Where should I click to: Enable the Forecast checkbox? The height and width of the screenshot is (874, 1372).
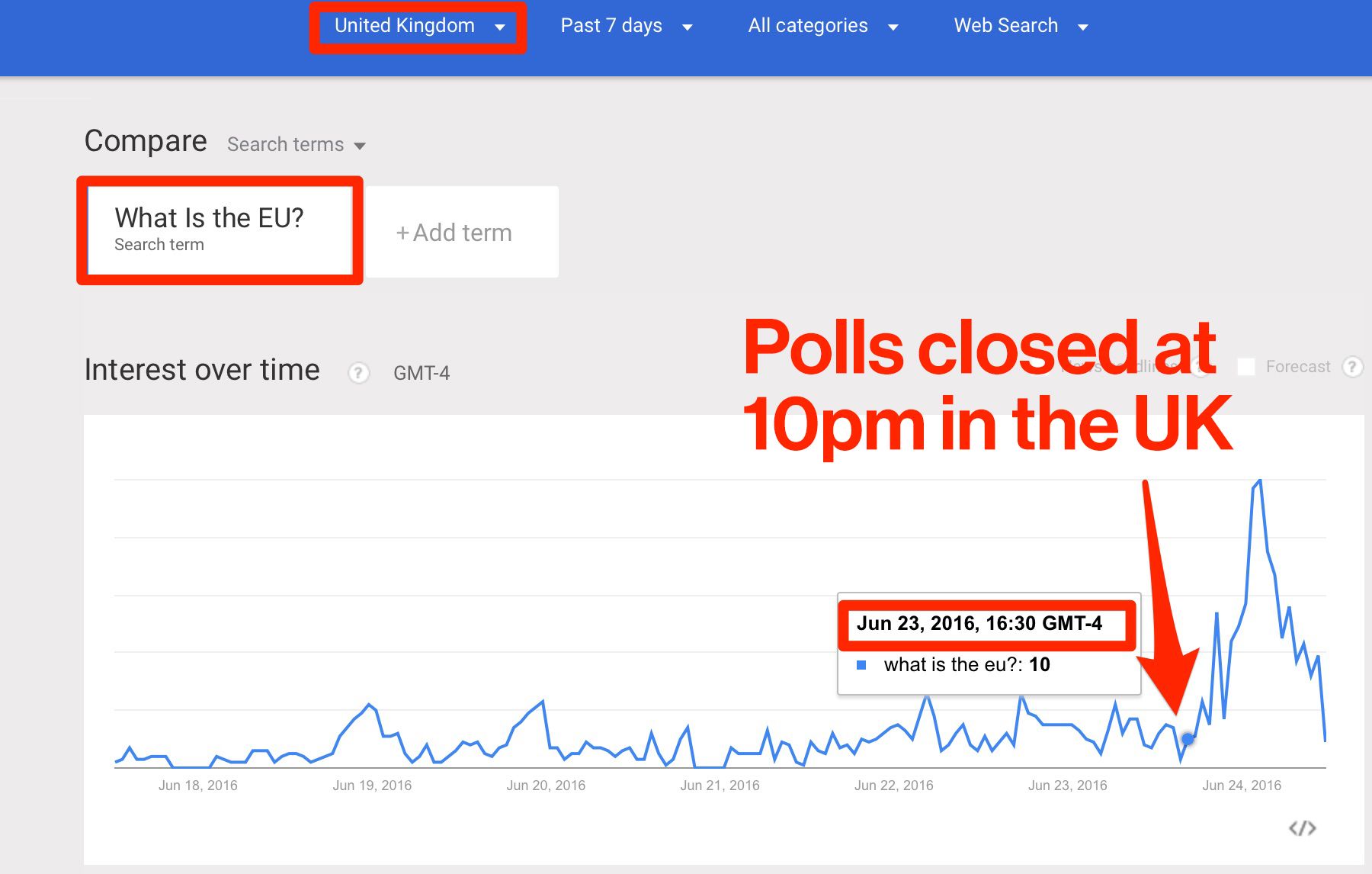pos(1246,367)
